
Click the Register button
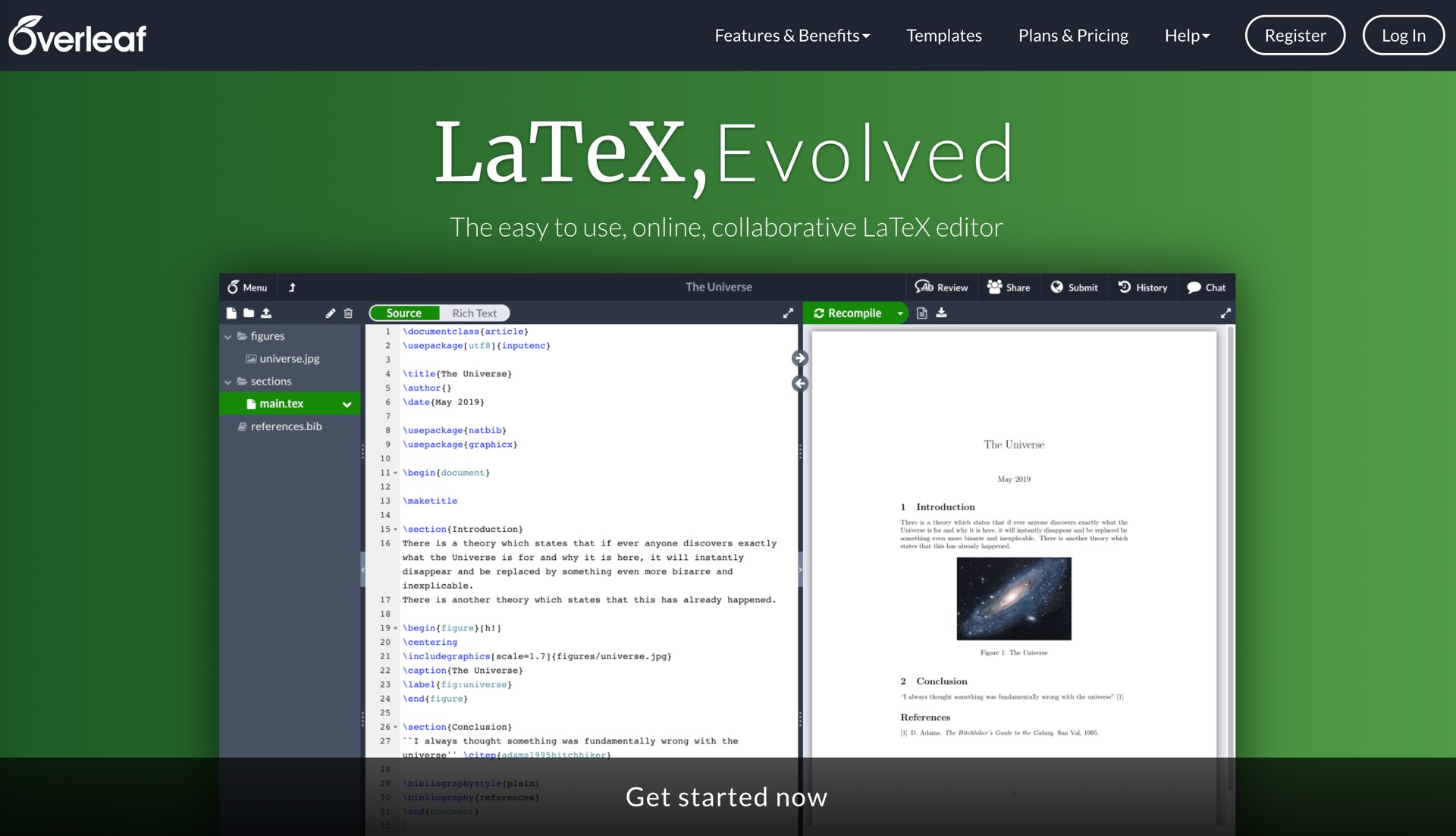pos(1294,36)
